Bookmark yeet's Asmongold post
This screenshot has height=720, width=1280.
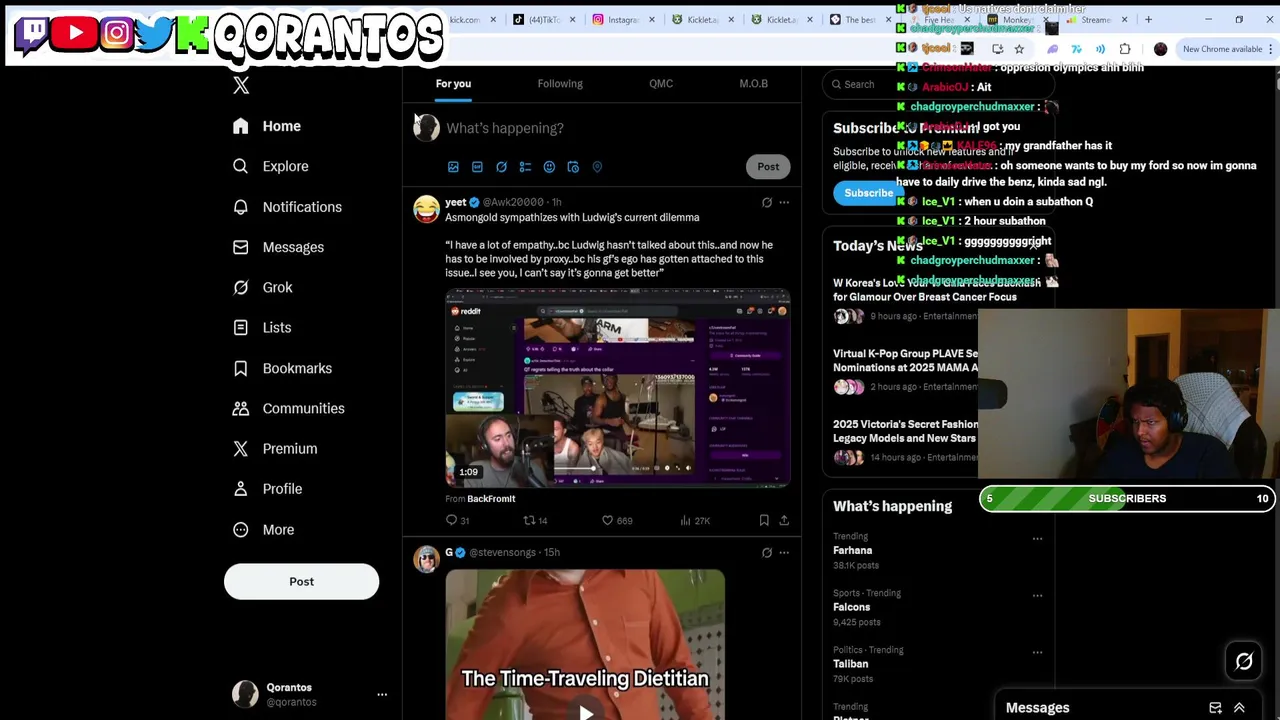(x=764, y=520)
